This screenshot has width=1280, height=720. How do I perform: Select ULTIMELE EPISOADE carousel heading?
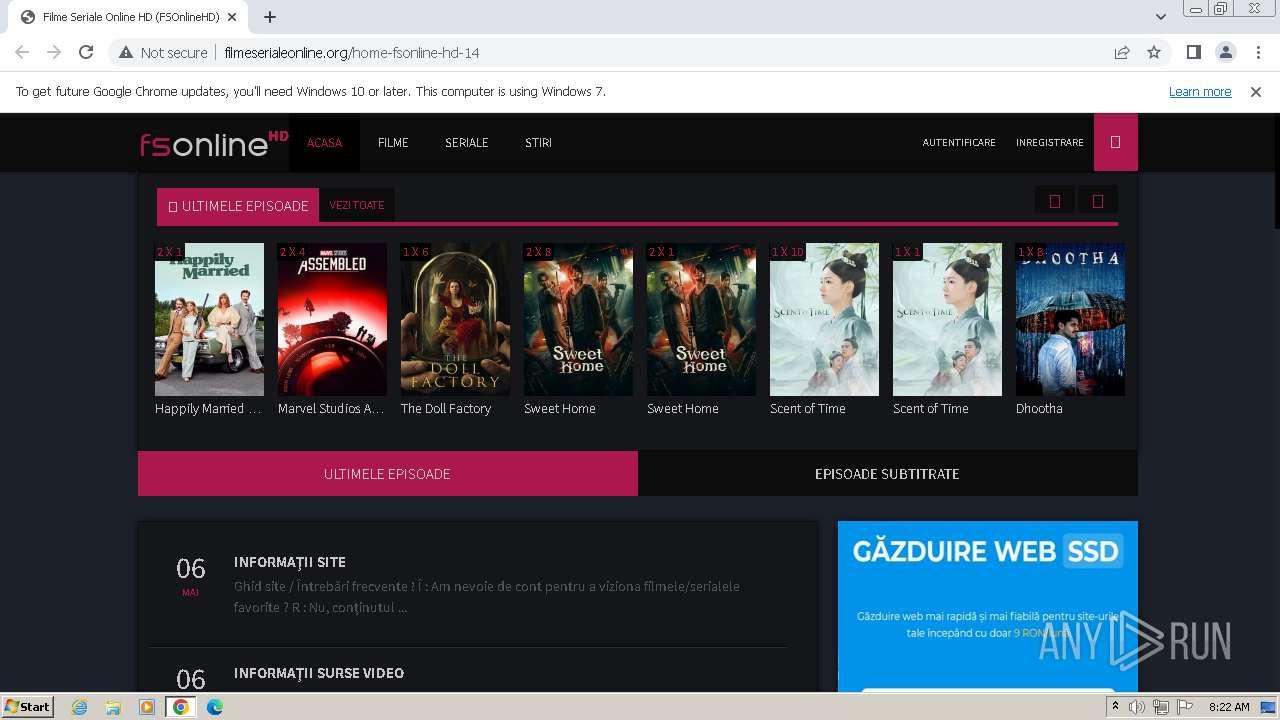(238, 206)
